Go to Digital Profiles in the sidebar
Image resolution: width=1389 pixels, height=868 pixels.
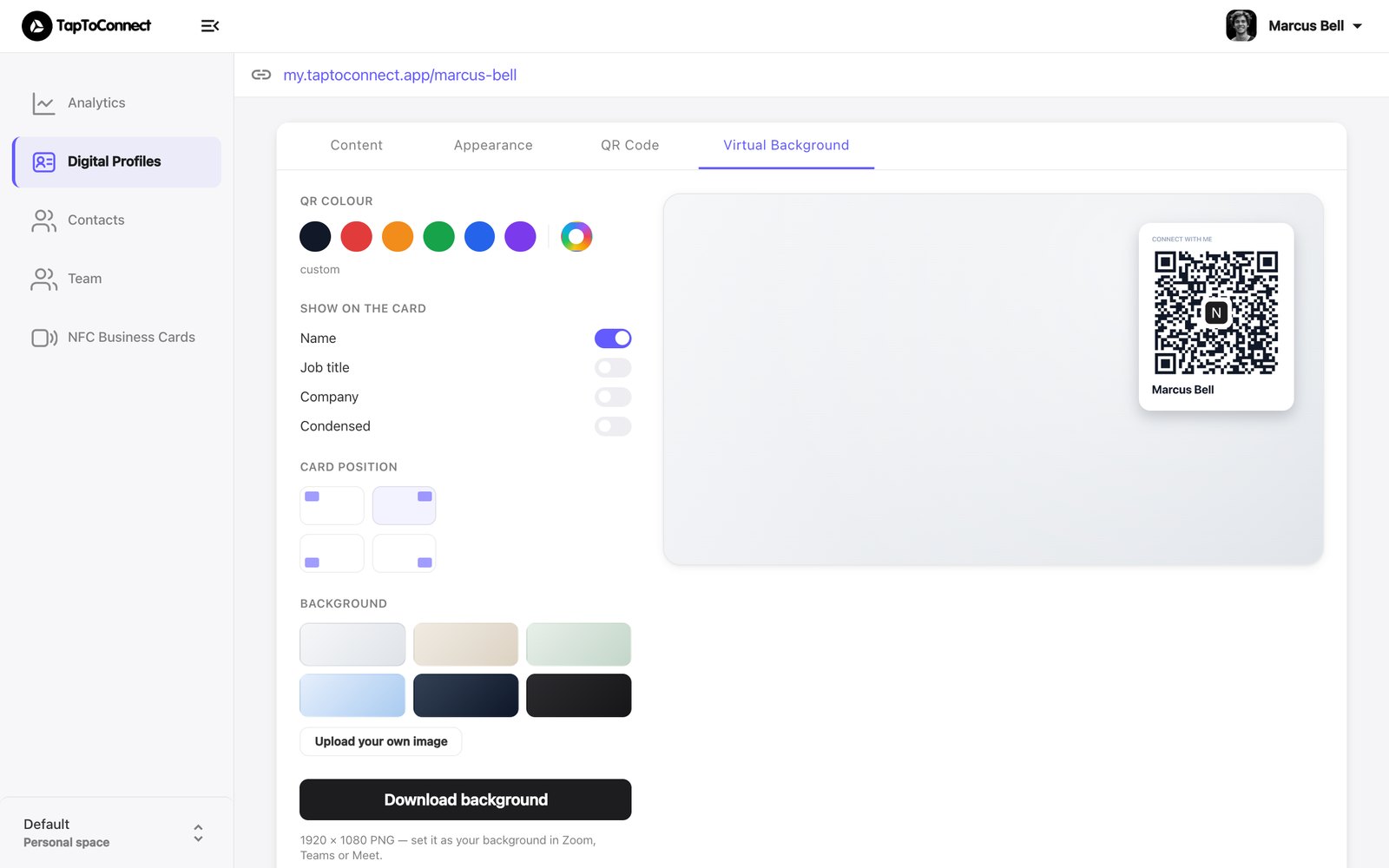[x=116, y=161]
